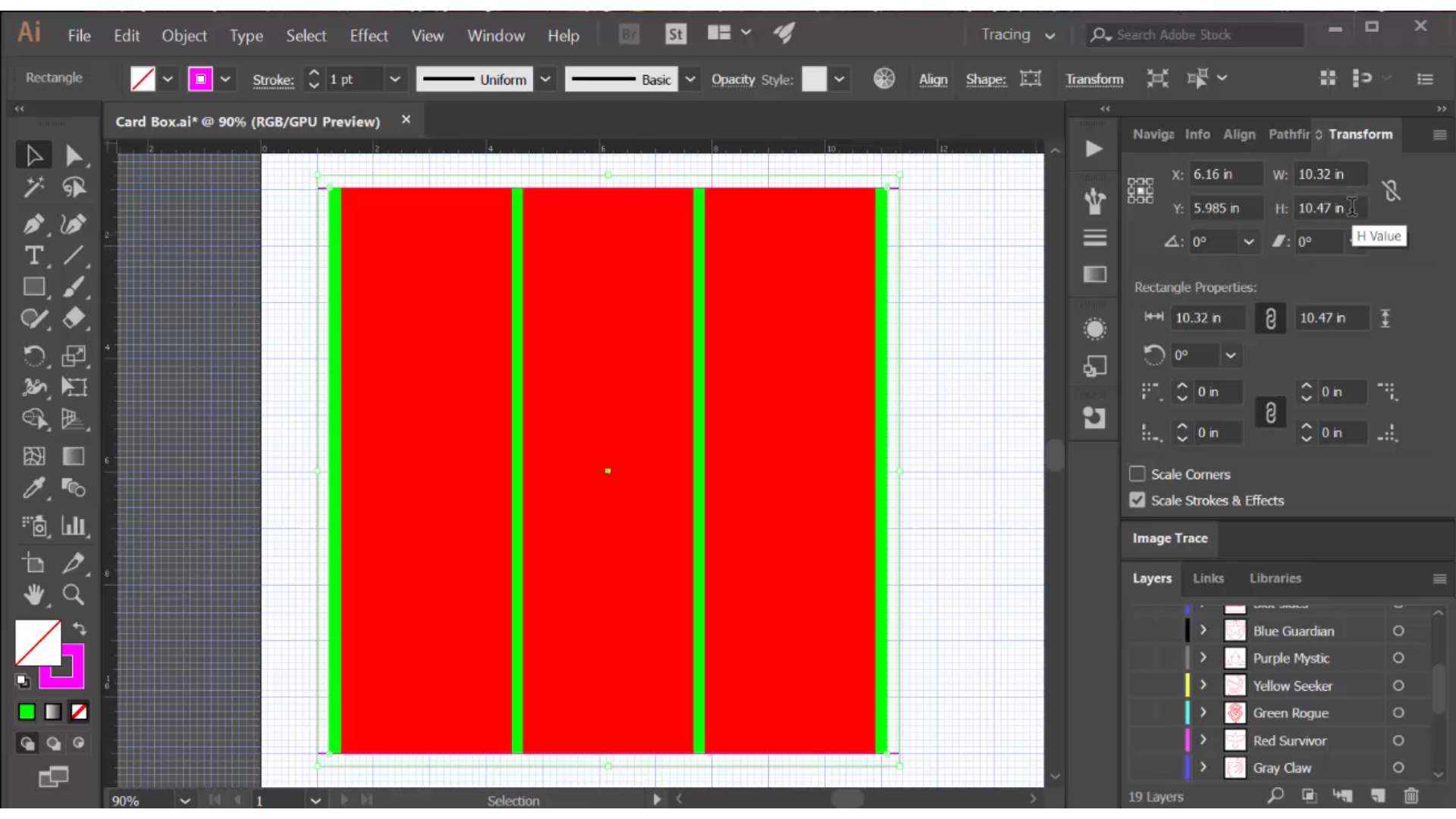Image resolution: width=1456 pixels, height=819 pixels.
Task: Switch to the Libraries tab
Action: pyautogui.click(x=1275, y=579)
